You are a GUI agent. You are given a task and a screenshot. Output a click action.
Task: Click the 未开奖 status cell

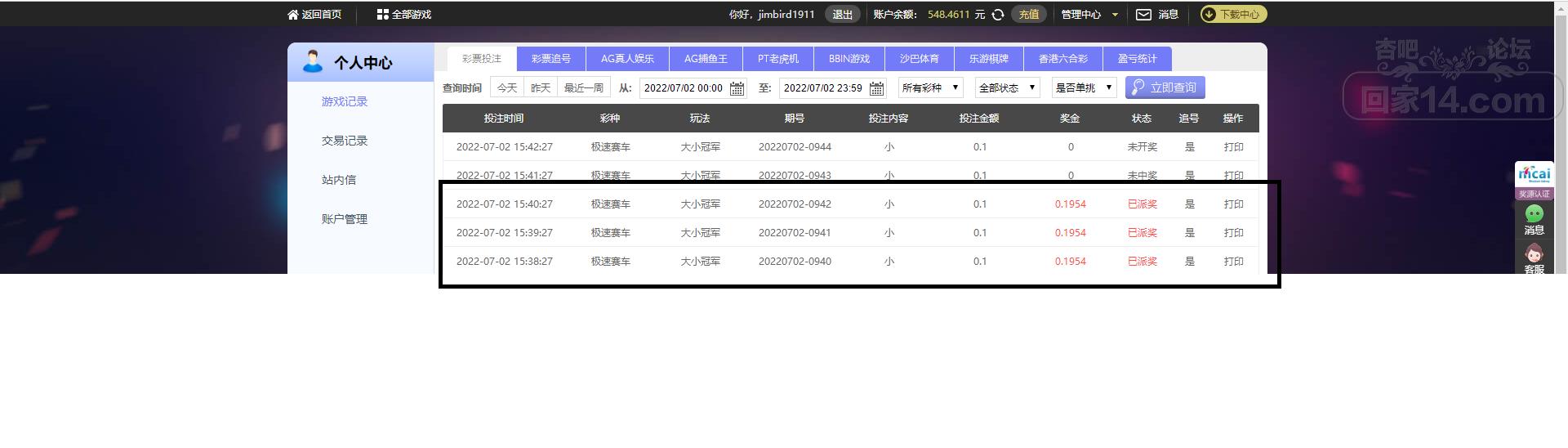tap(1143, 147)
